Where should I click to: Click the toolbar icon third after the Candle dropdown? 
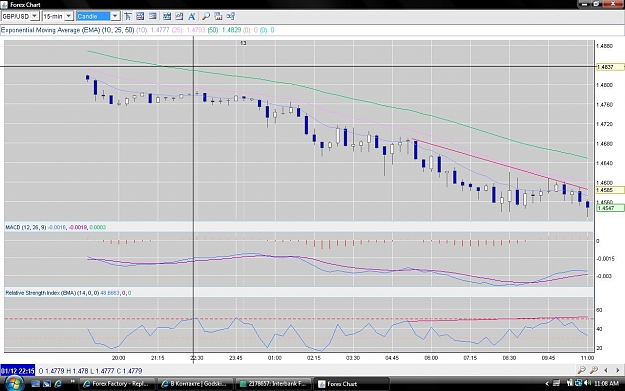point(153,16)
